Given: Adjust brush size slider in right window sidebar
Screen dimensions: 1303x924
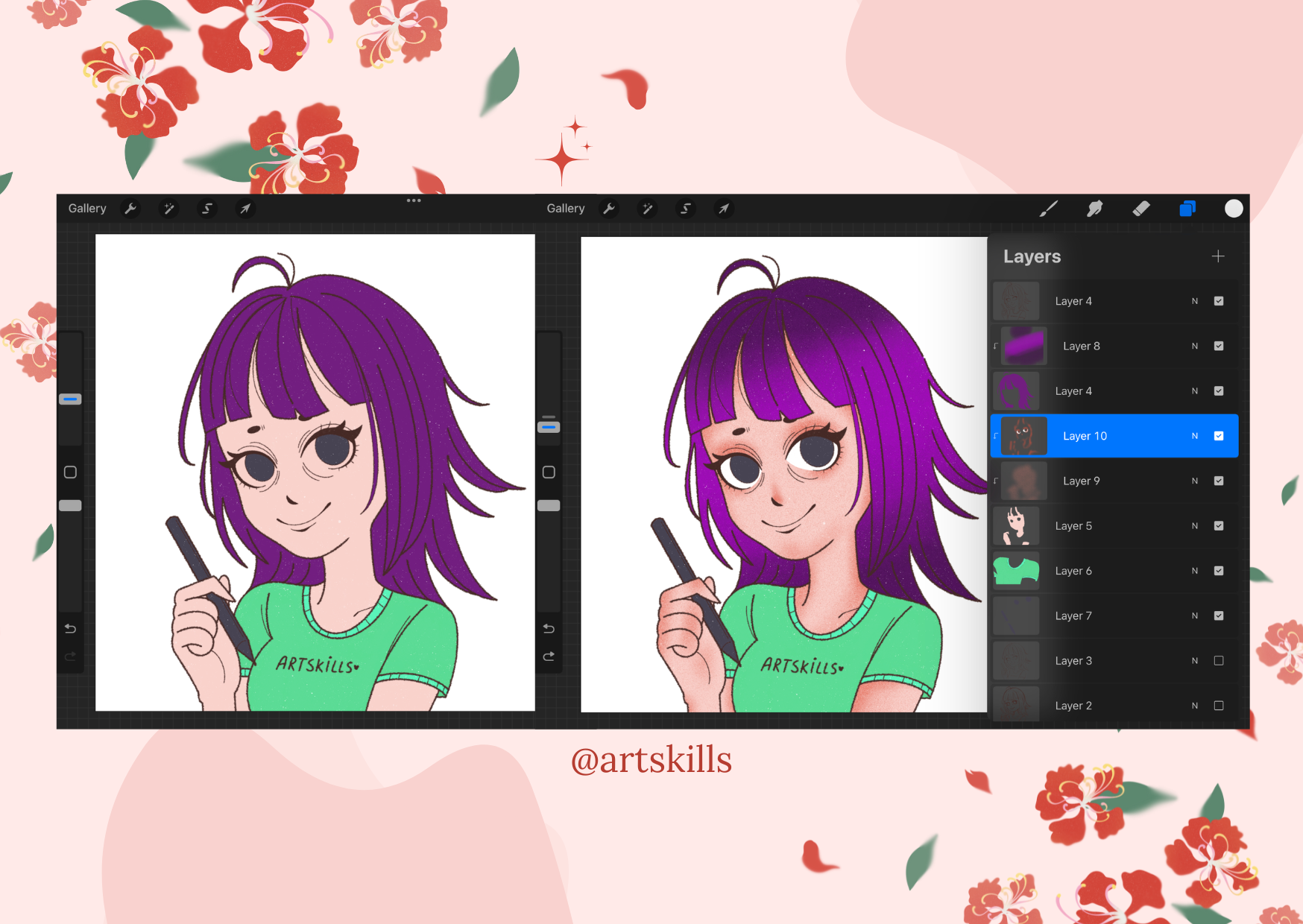Looking at the screenshot, I should pos(549,427).
